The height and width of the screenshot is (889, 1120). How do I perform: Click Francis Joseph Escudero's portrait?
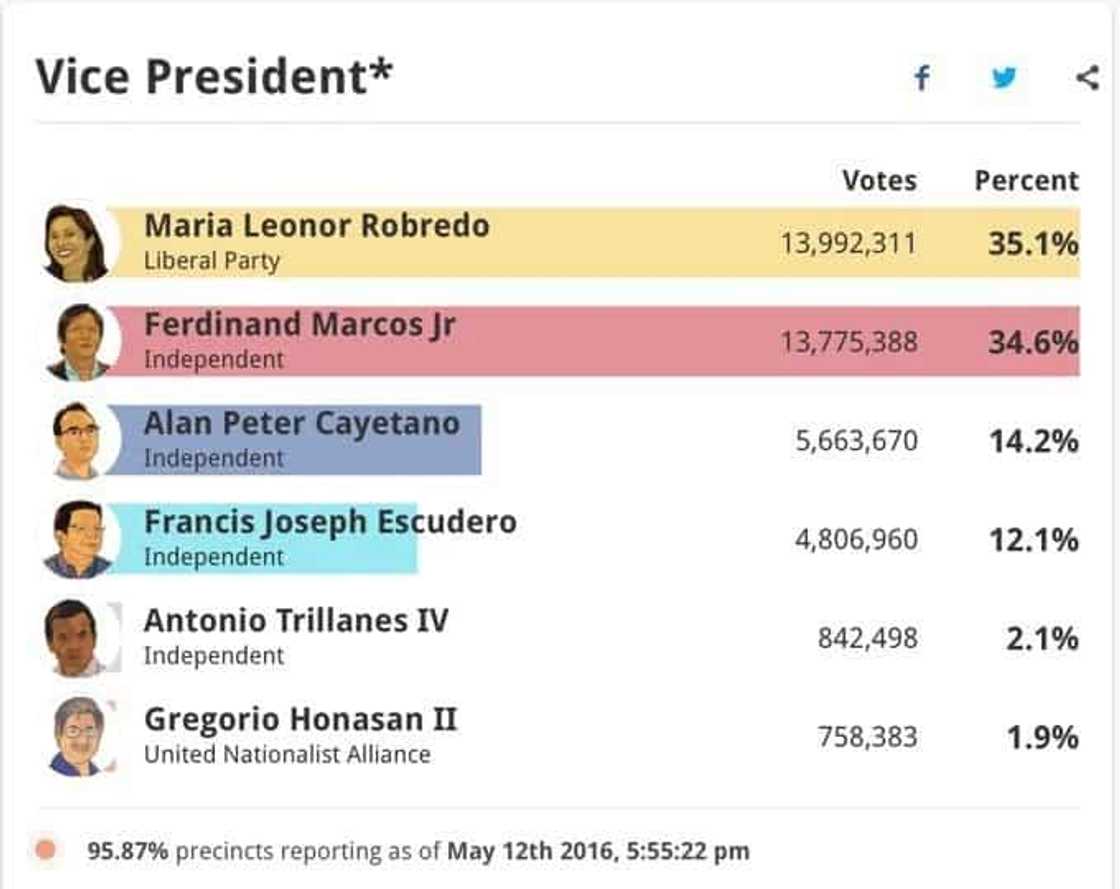(78, 538)
